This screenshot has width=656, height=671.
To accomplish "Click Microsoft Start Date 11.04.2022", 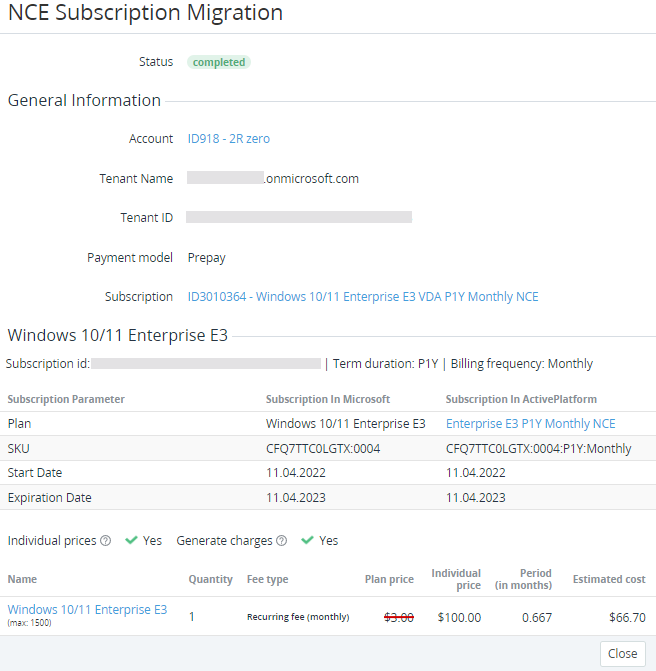I will (x=296, y=473).
